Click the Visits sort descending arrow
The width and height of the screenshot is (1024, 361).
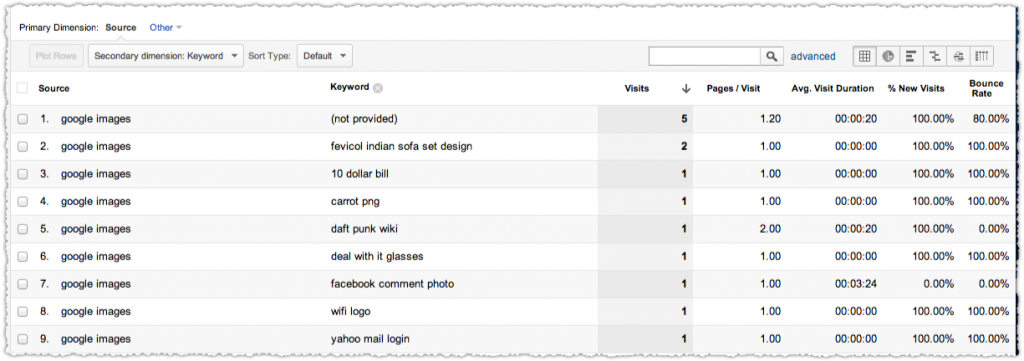click(x=686, y=89)
